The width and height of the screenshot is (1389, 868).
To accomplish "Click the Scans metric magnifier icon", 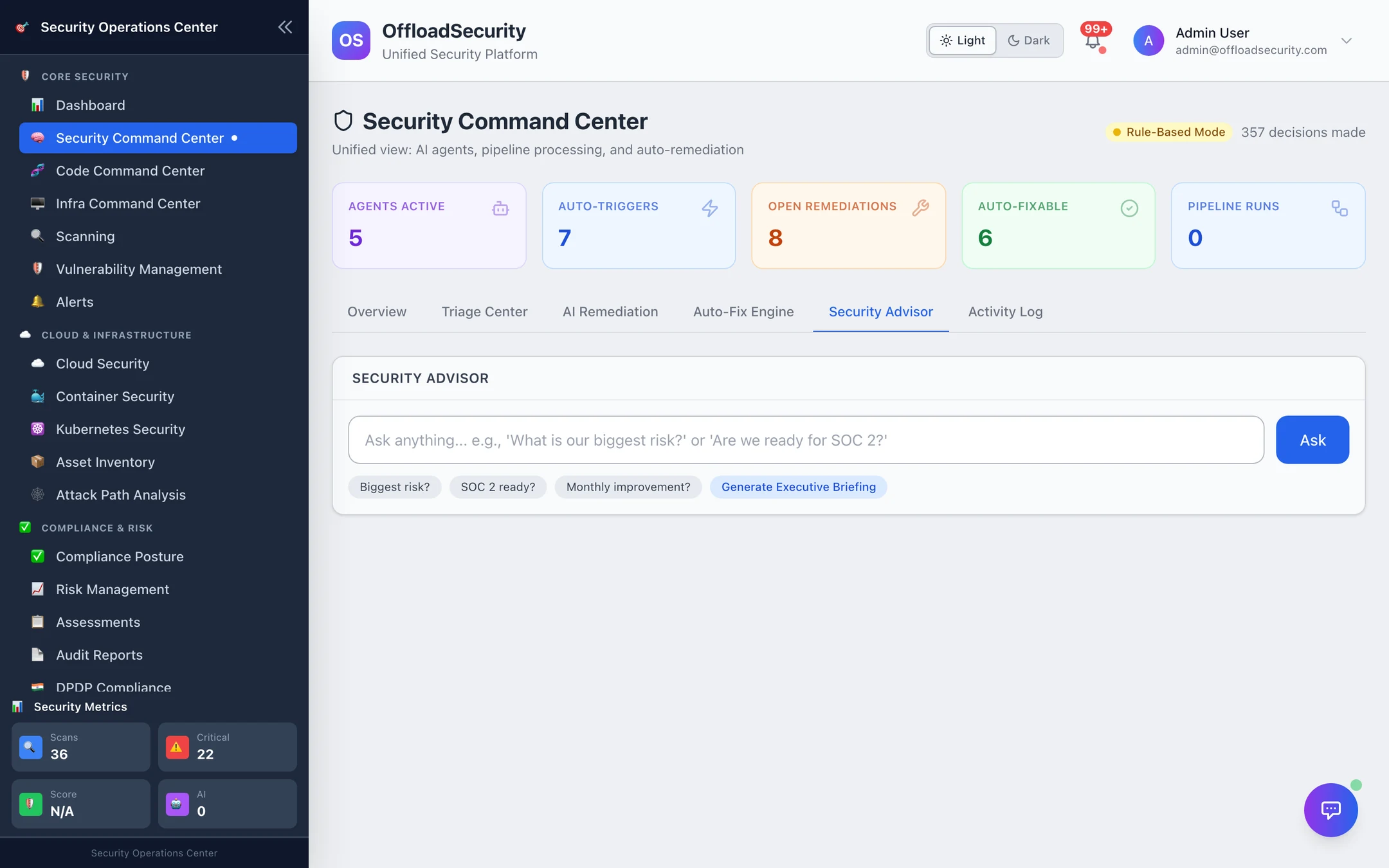I will [31, 747].
